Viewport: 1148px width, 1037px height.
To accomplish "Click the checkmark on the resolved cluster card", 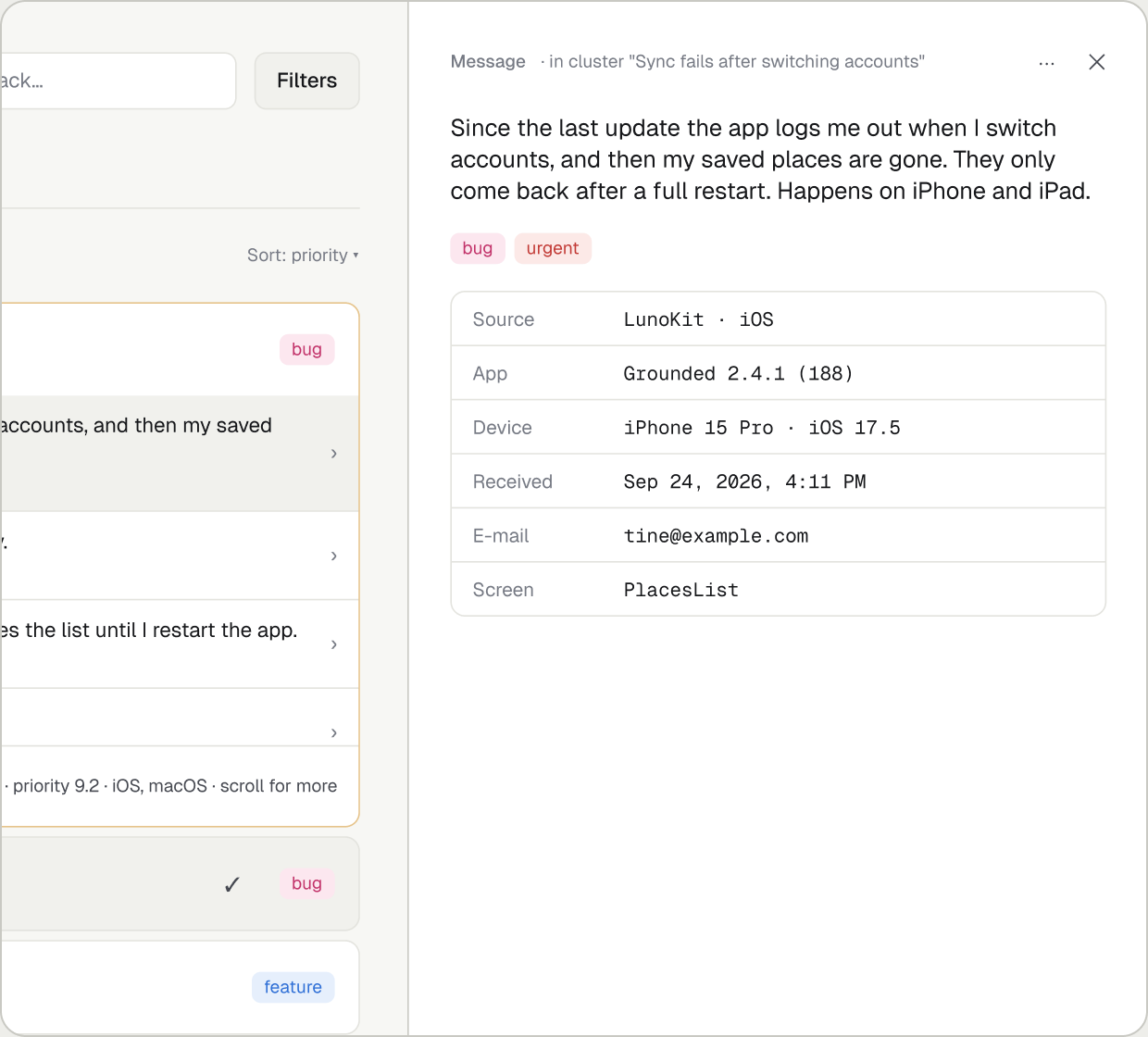I will 232,884.
